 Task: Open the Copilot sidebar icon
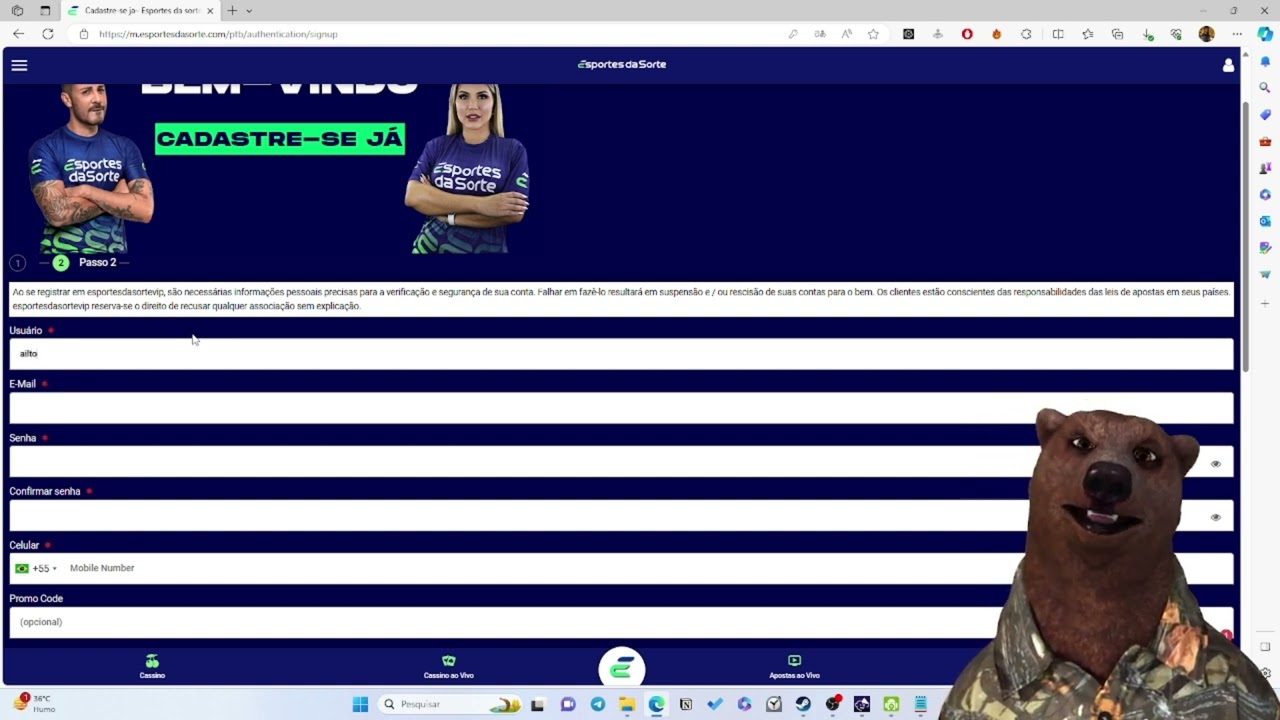coord(1265,34)
